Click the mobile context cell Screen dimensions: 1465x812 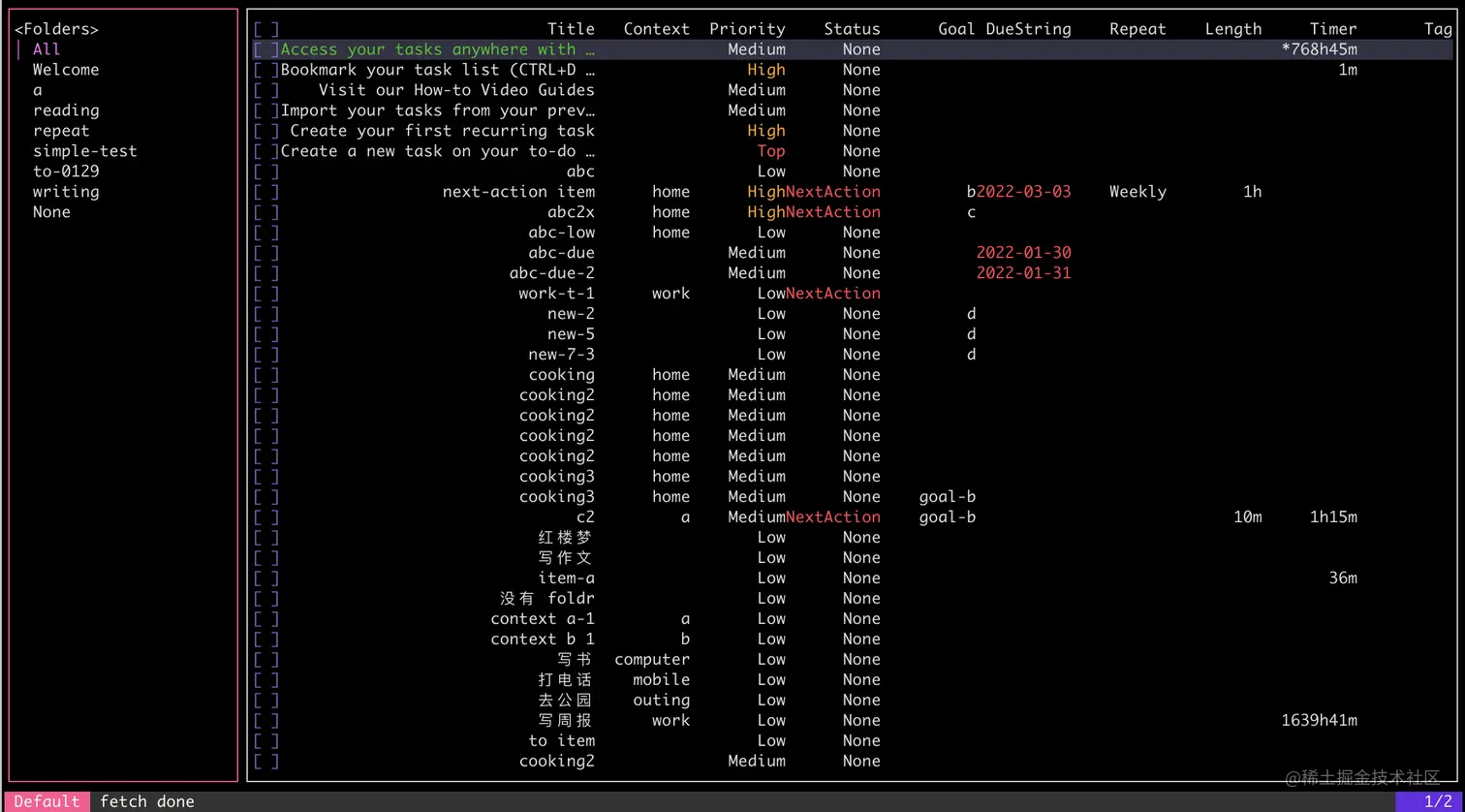(662, 680)
